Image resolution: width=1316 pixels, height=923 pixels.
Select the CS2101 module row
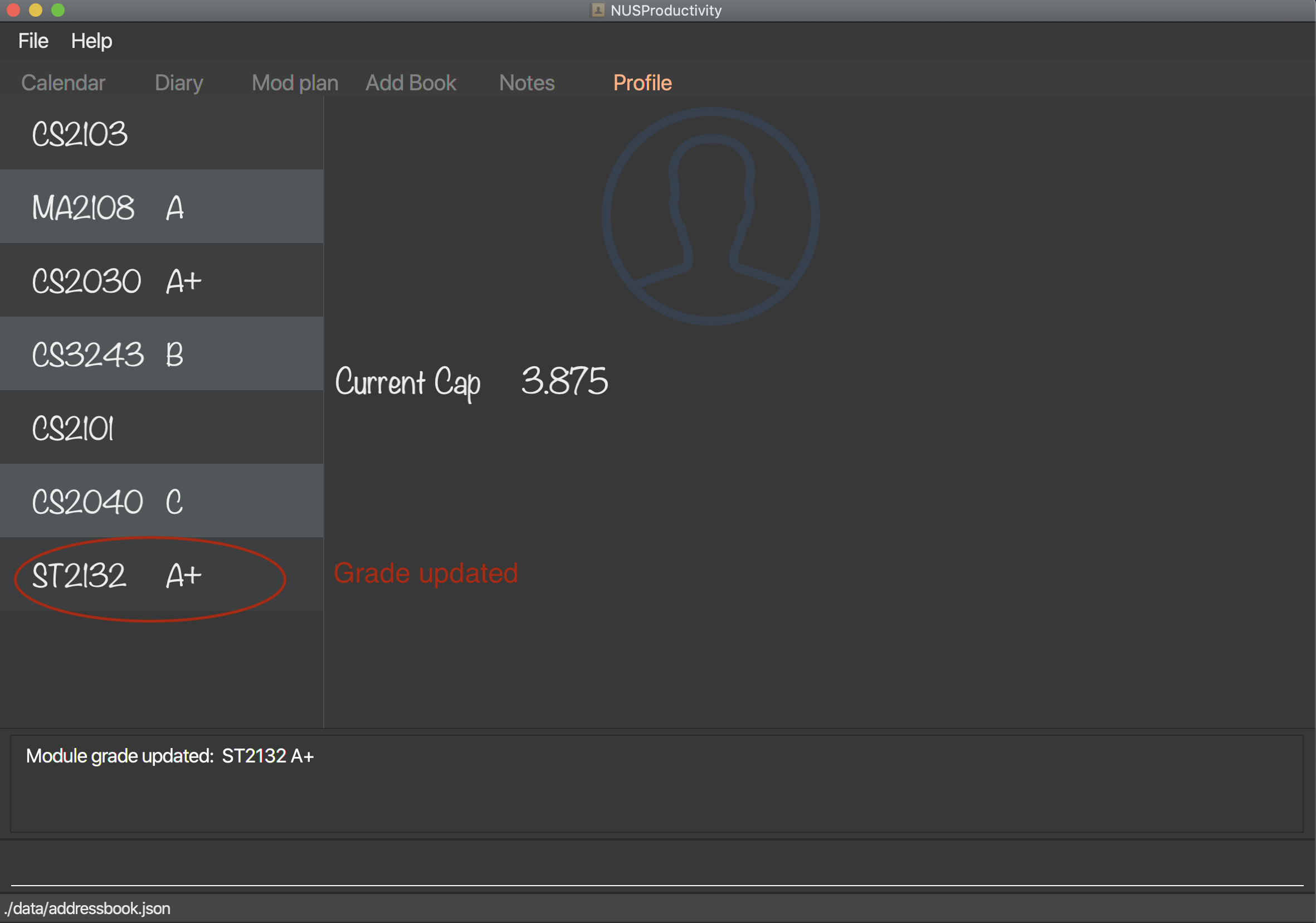162,427
